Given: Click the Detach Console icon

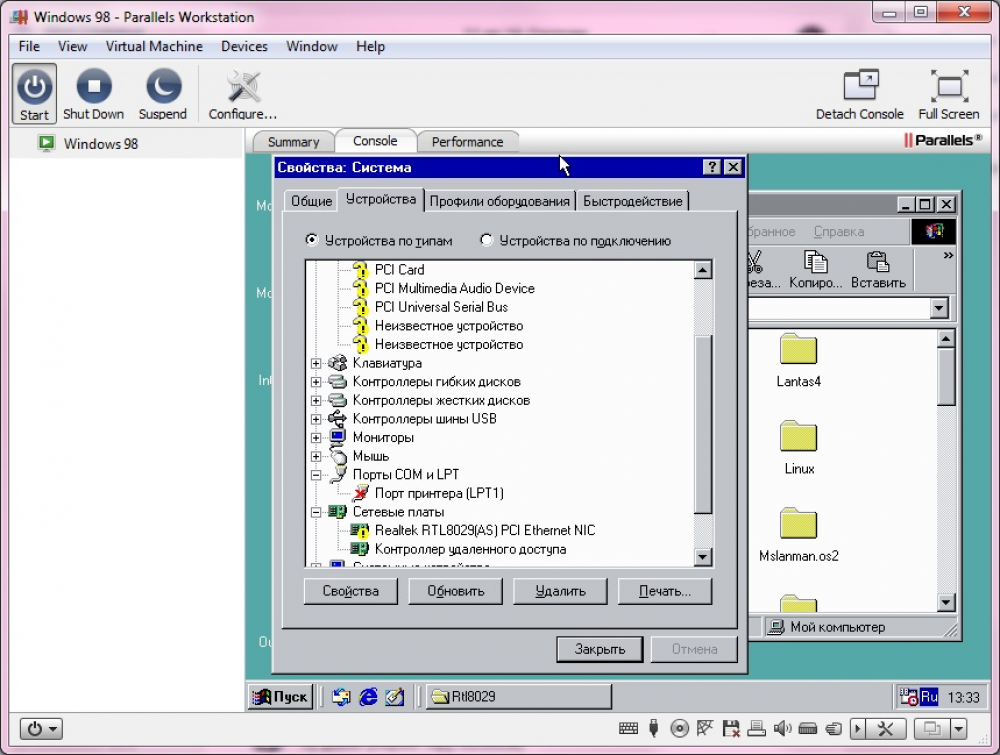Looking at the screenshot, I should pos(860,85).
